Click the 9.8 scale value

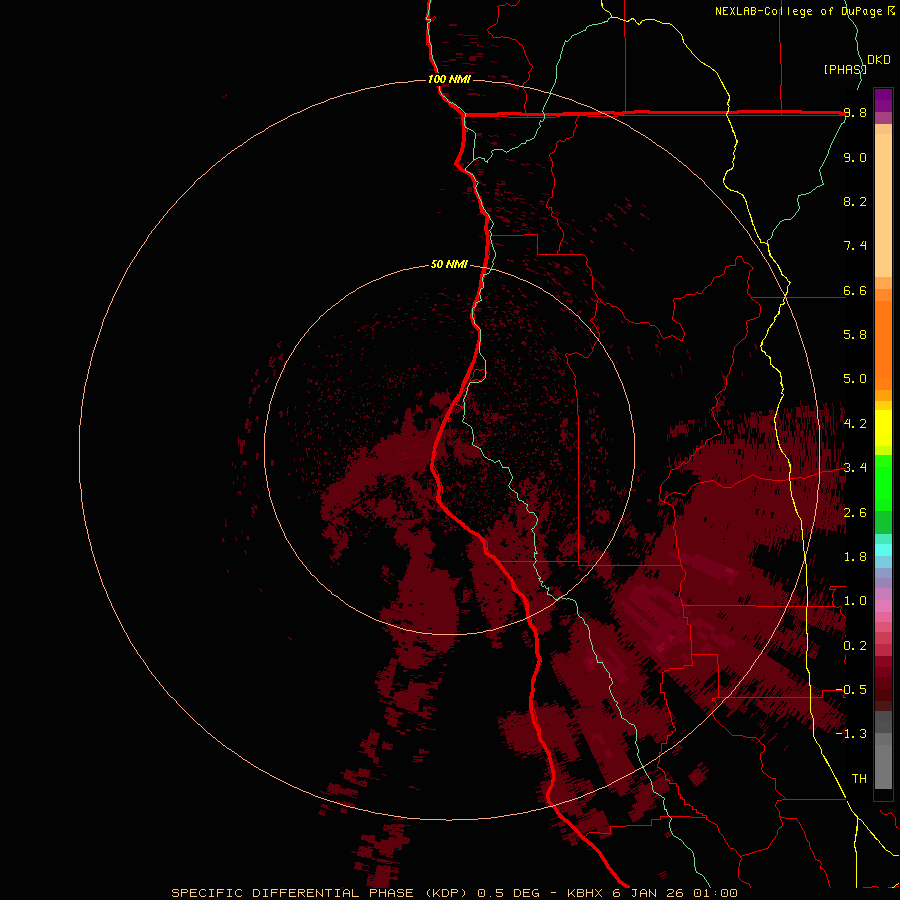point(855,113)
